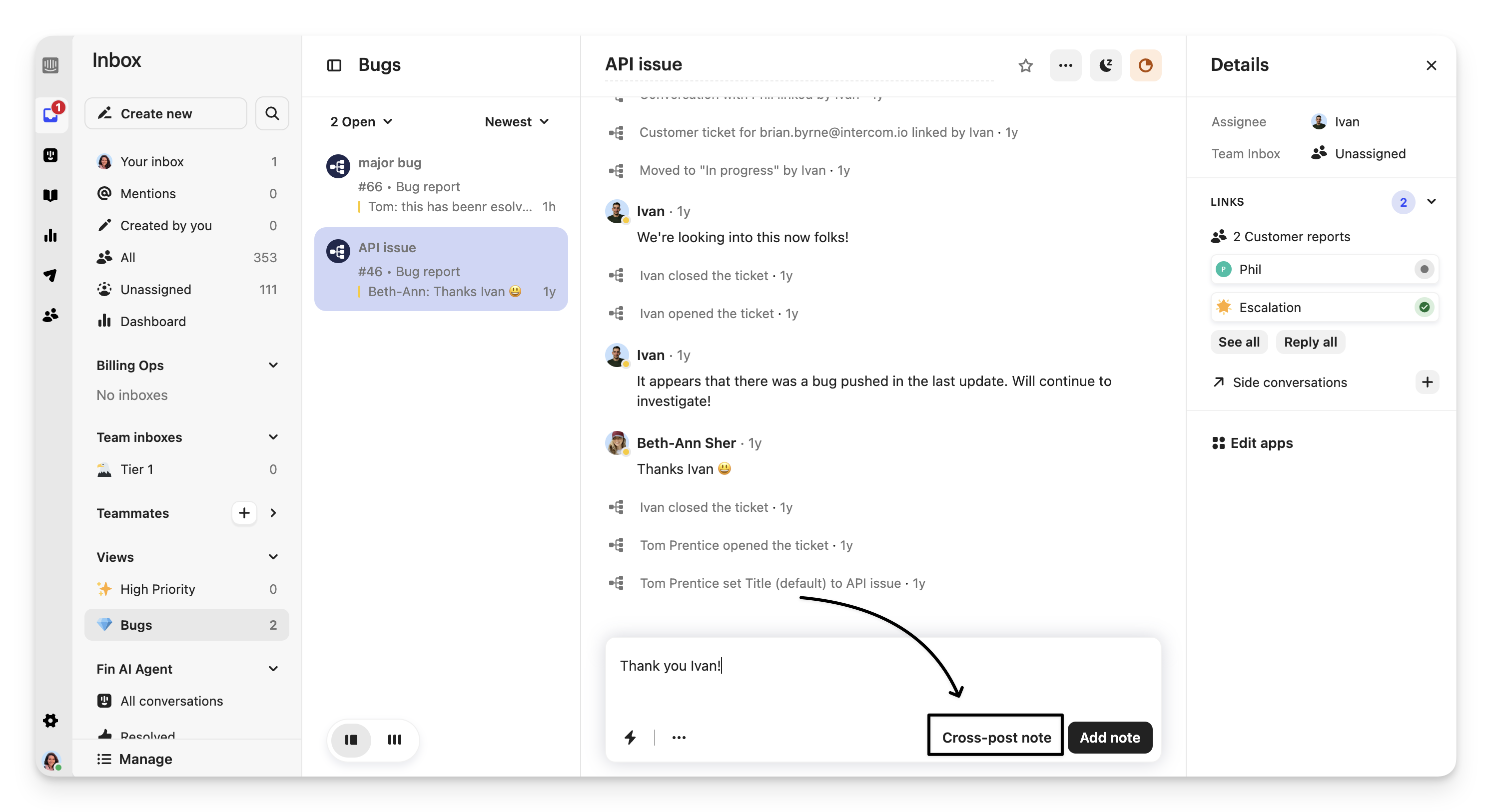Image resolution: width=1492 pixels, height=812 pixels.
Task: Open Fin AI Agent All conversations
Action: point(186,700)
